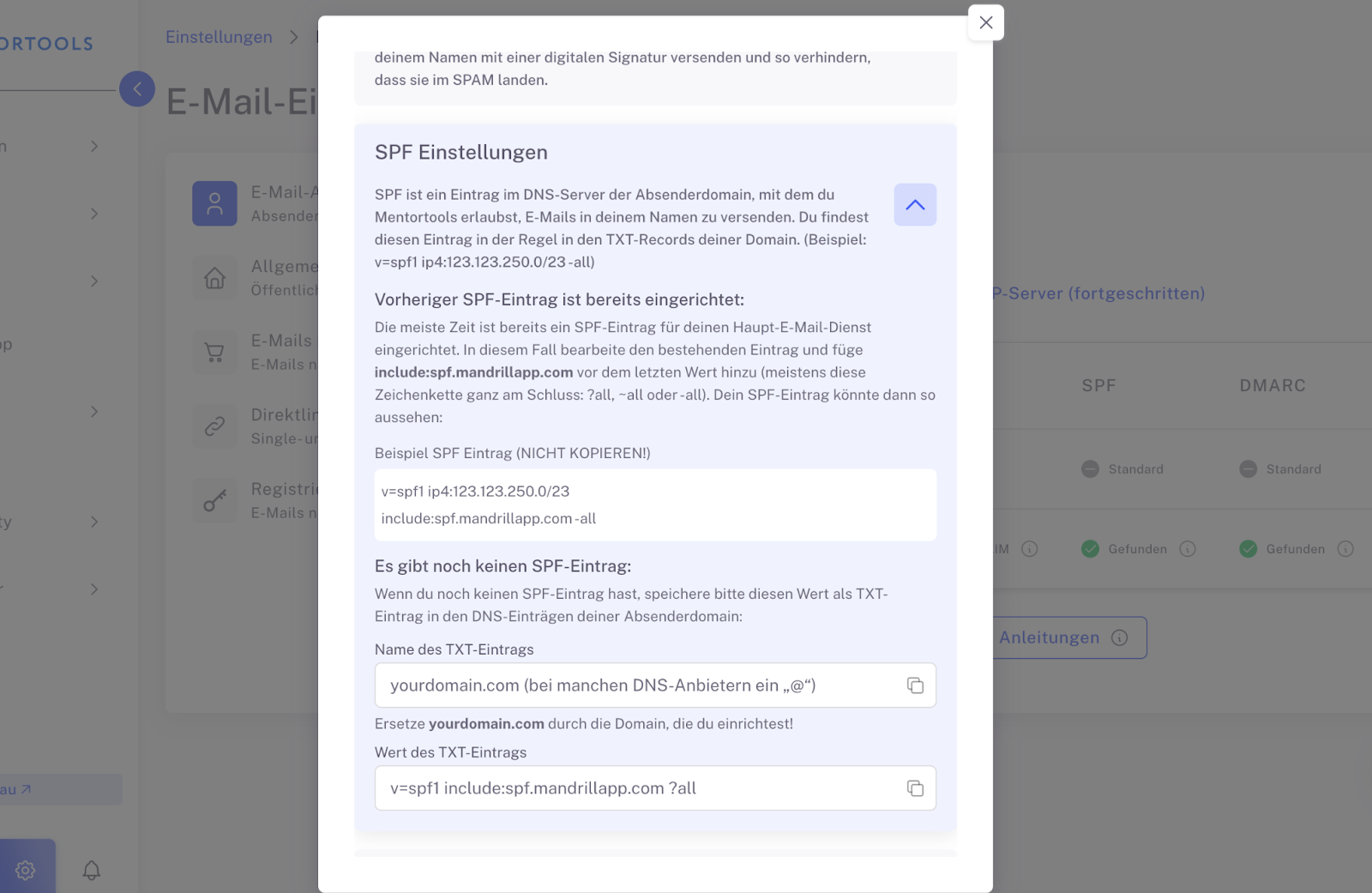Show info for DMARC Gefunden status

(x=1345, y=549)
